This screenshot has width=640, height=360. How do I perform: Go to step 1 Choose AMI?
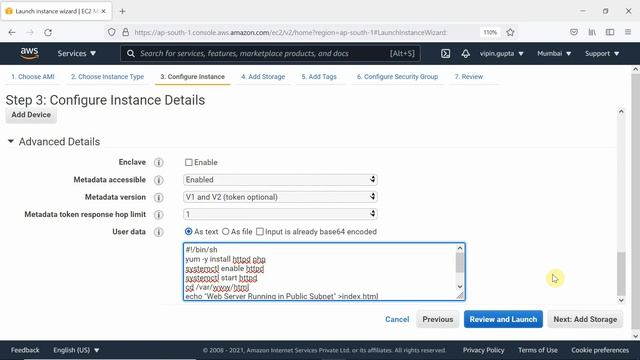click(33, 77)
